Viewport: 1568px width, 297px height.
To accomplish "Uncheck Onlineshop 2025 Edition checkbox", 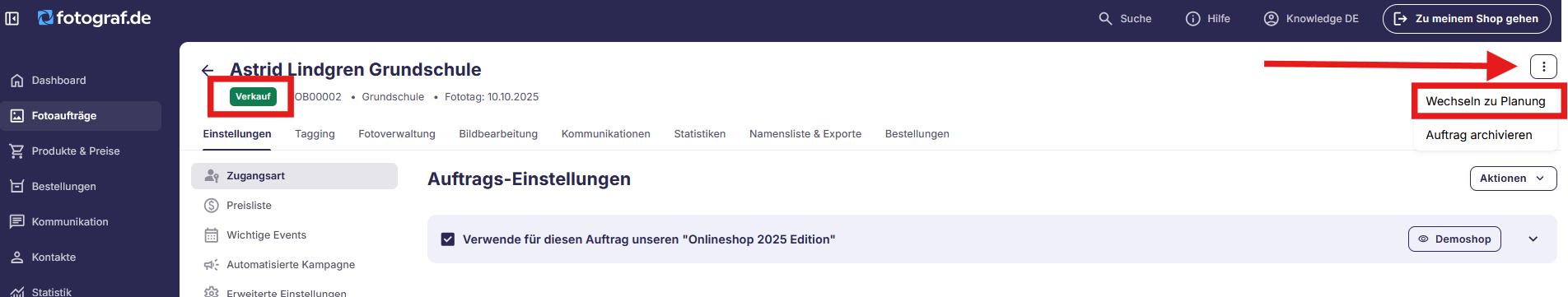I will point(448,239).
